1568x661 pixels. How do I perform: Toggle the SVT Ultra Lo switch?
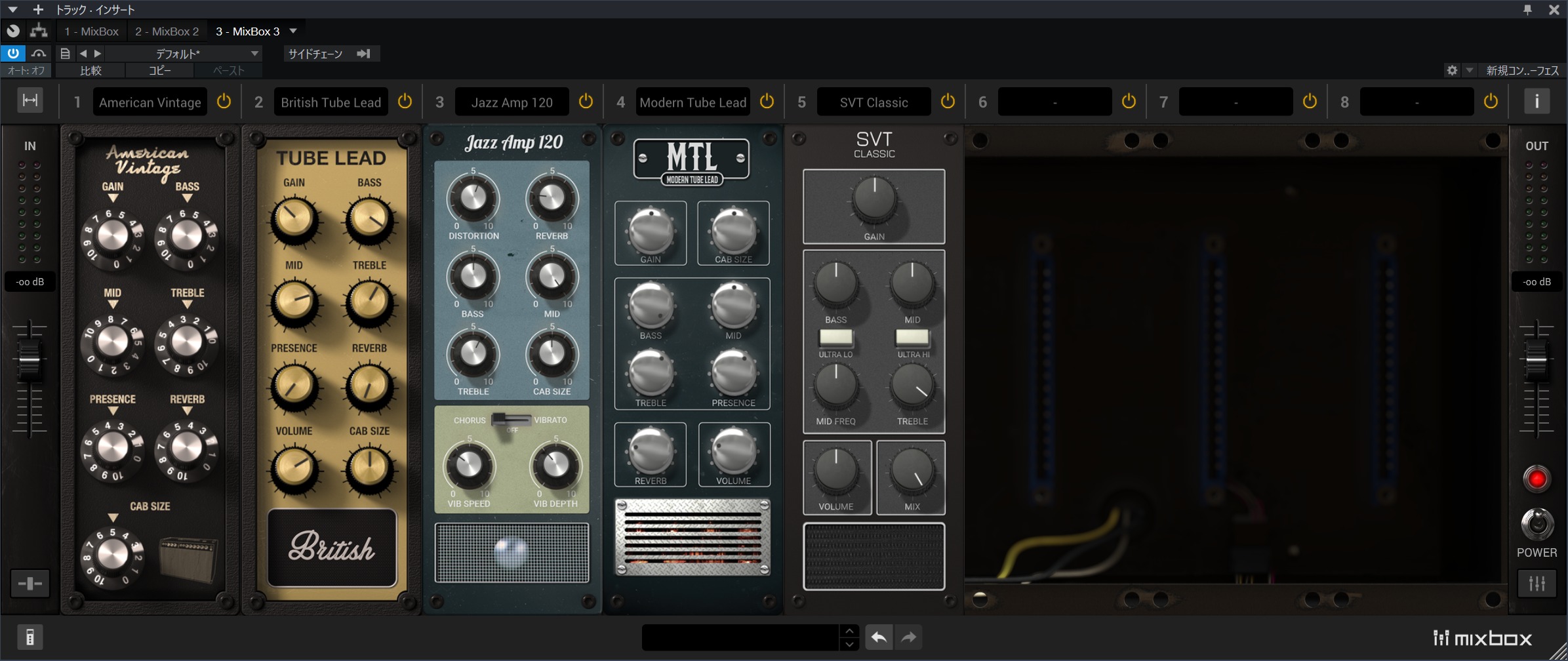tap(836, 338)
